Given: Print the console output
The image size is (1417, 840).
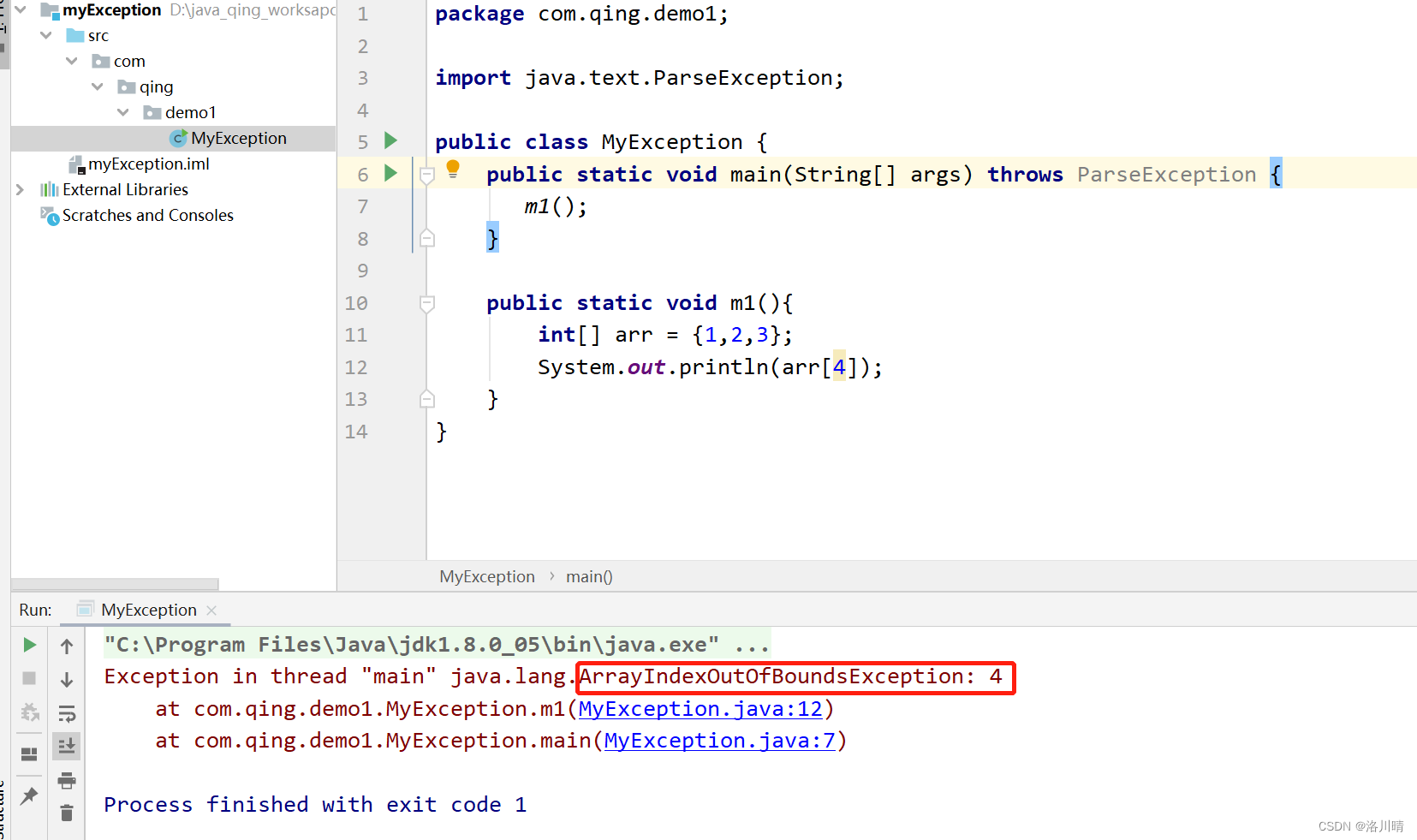Looking at the screenshot, I should pyautogui.click(x=67, y=780).
